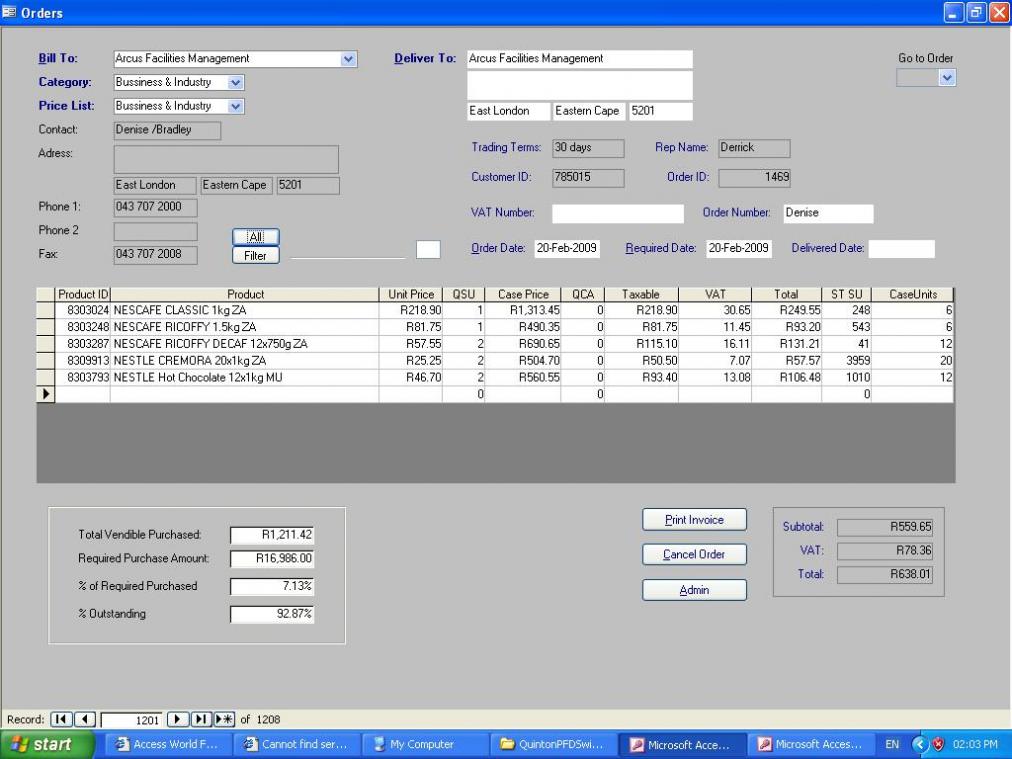Image resolution: width=1012 pixels, height=759 pixels.
Task: Open the Bill To dropdown
Action: [349, 59]
